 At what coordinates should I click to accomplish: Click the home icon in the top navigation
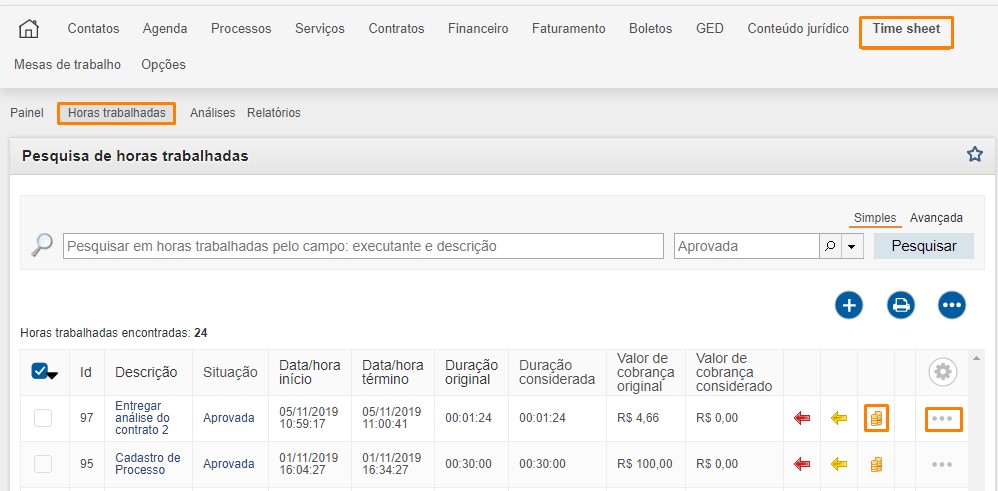click(x=29, y=29)
